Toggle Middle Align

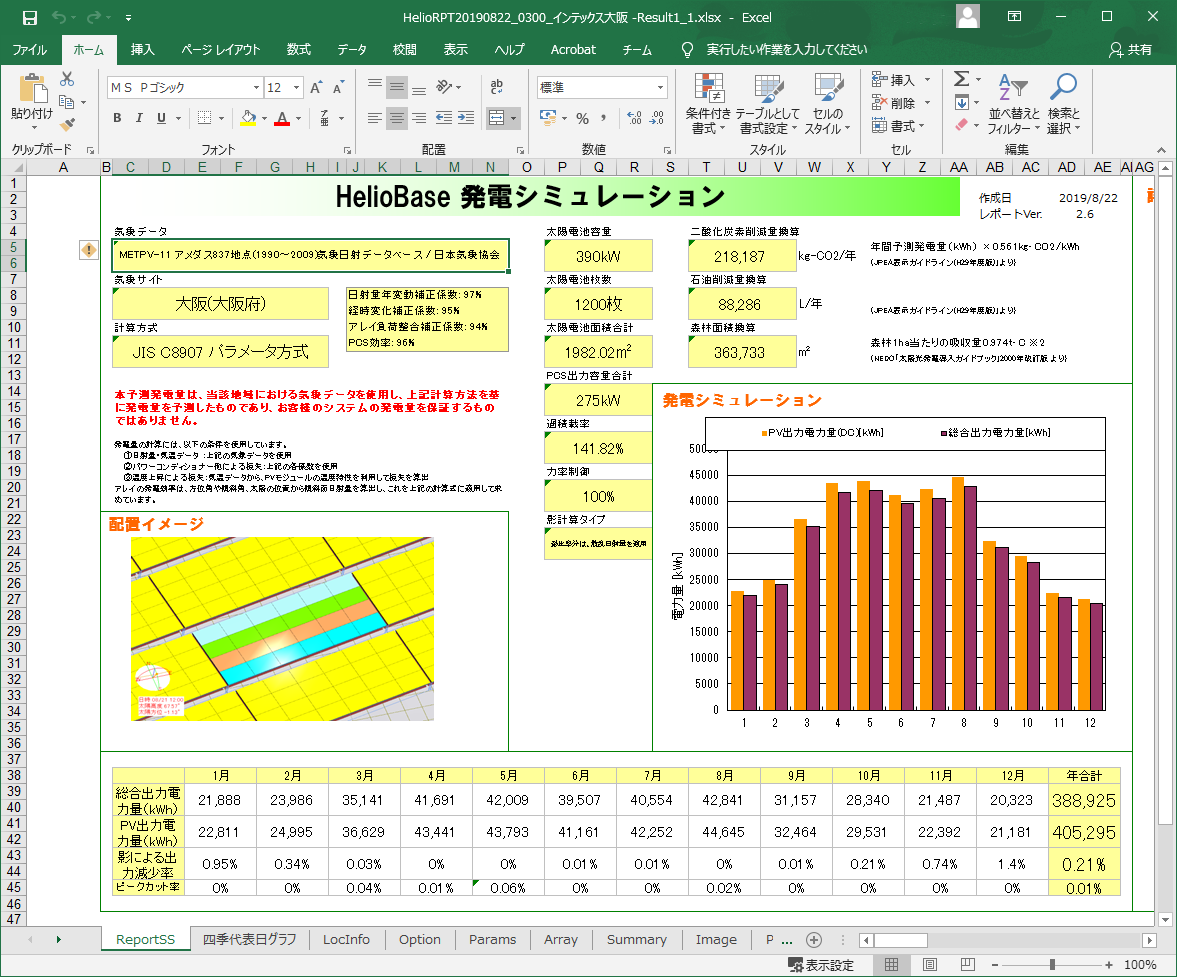[x=397, y=87]
